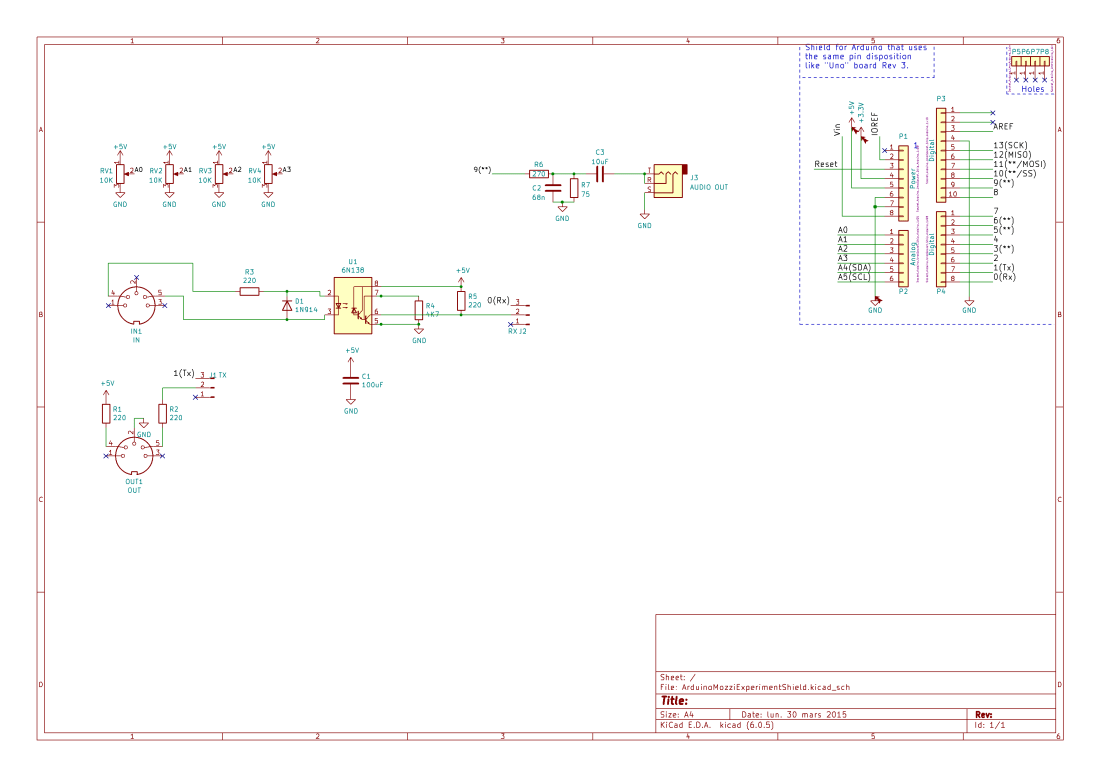Click the AREF label beside P3
Image resolution: width=1100 pixels, height=777 pixels.
[1003, 125]
